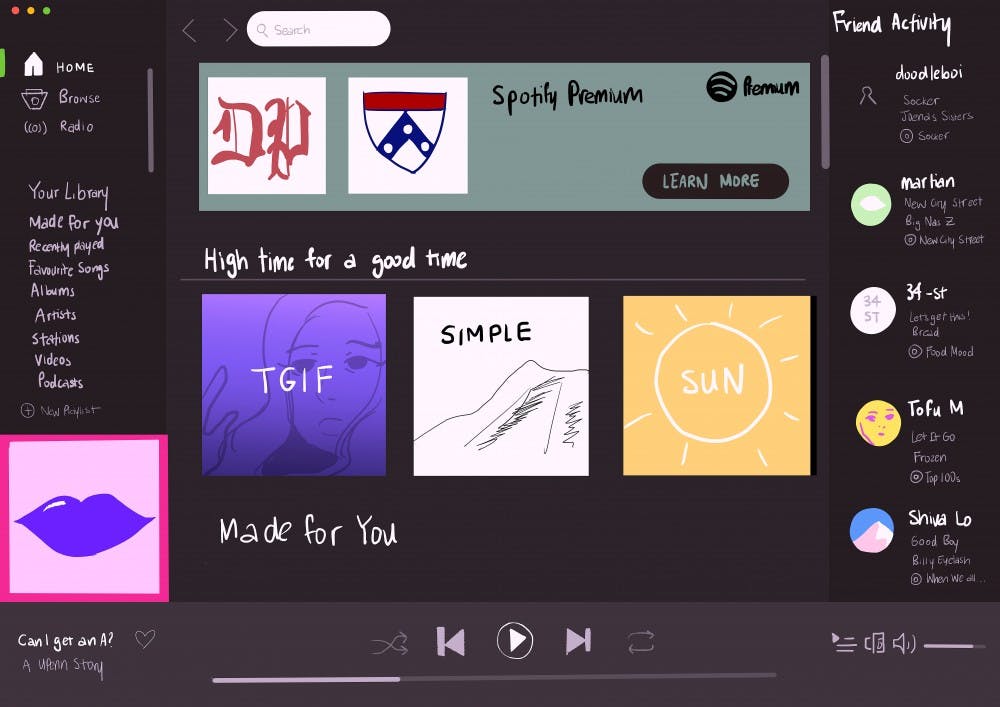This screenshot has height=707, width=1000.
Task: Toggle repeat mode
Action: coord(641,641)
